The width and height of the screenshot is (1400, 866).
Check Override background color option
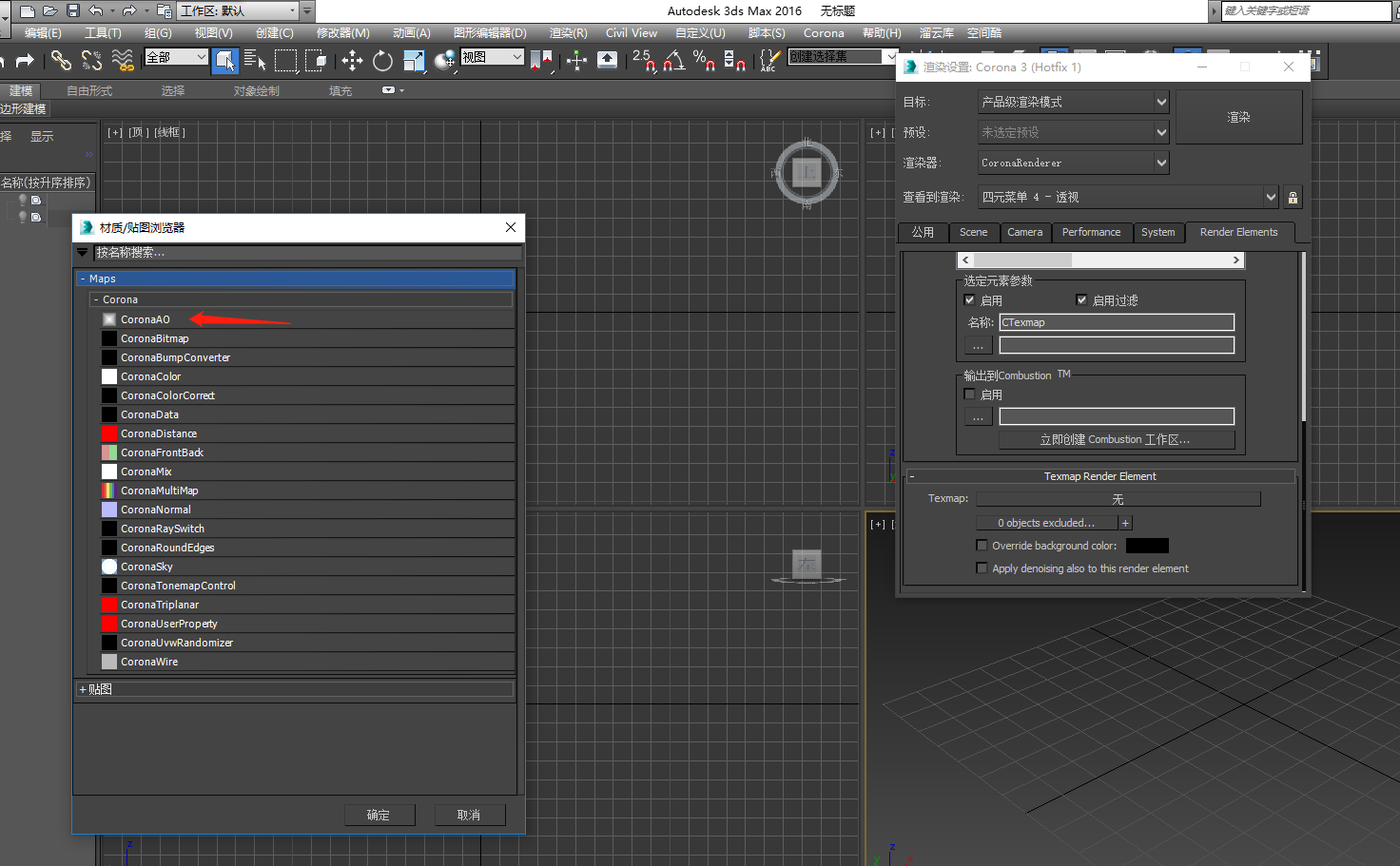(982, 546)
